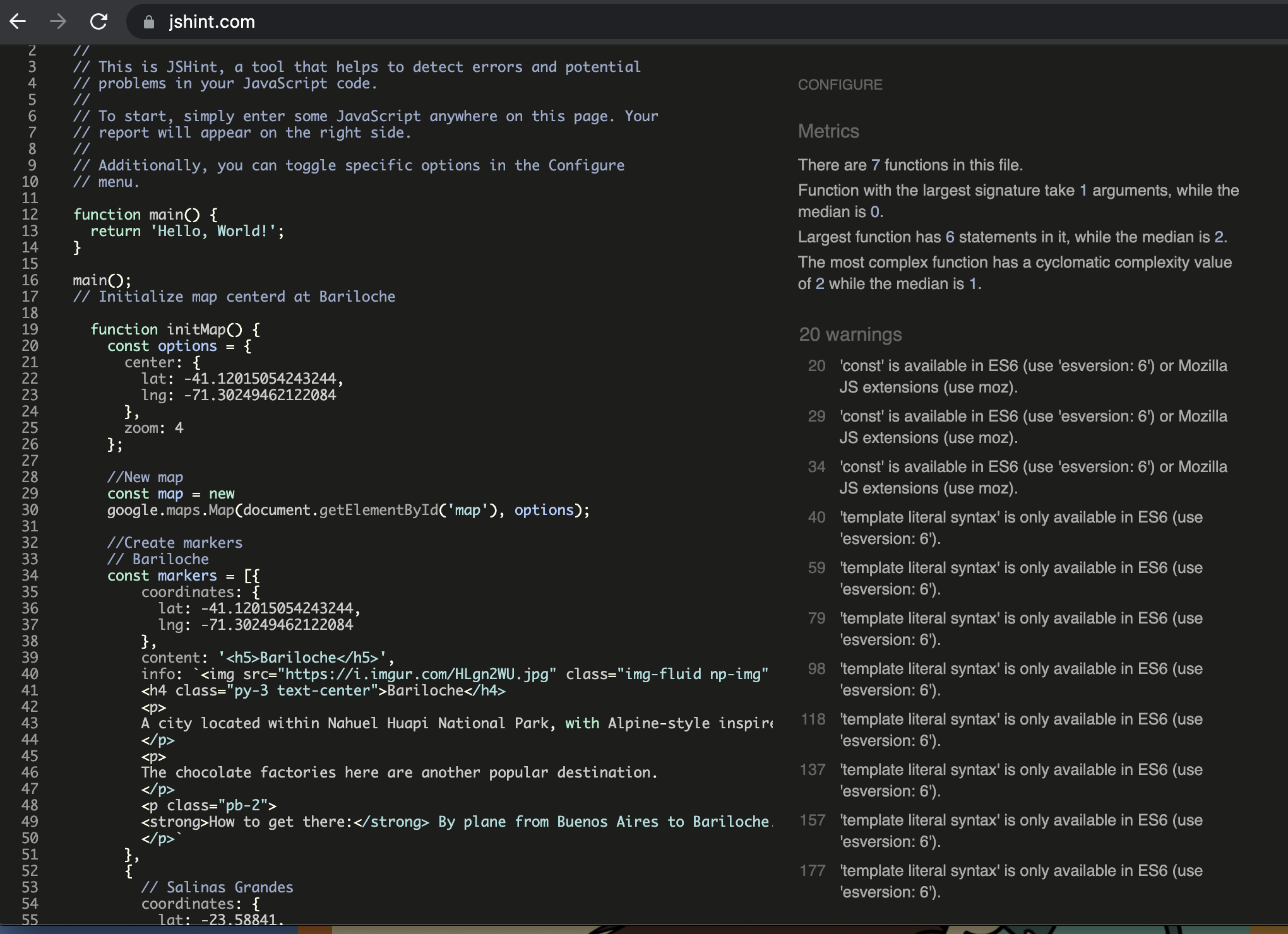Focus the jshint.com address bar
The width and height of the screenshot is (1288, 934).
click(707, 22)
